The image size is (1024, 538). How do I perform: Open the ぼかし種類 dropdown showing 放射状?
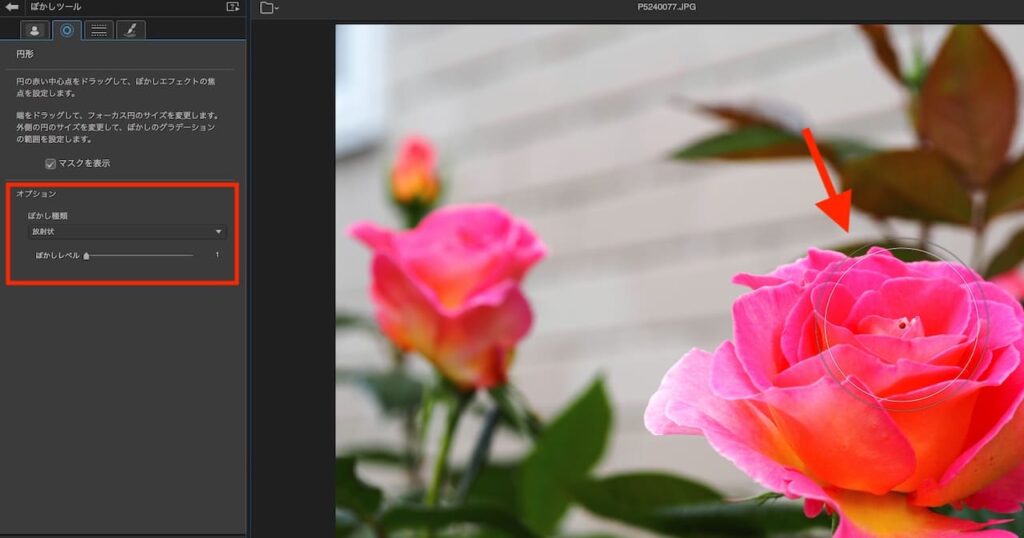click(x=127, y=232)
